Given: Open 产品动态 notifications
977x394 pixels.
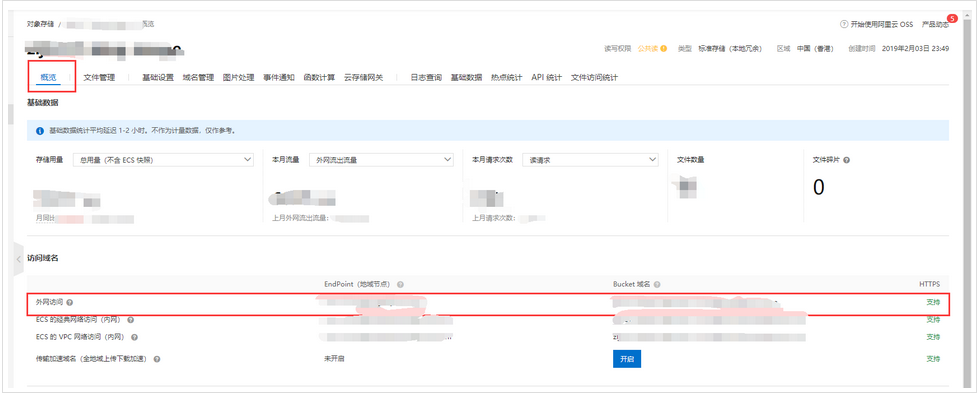Looking at the screenshot, I should pyautogui.click(x=935, y=24).
